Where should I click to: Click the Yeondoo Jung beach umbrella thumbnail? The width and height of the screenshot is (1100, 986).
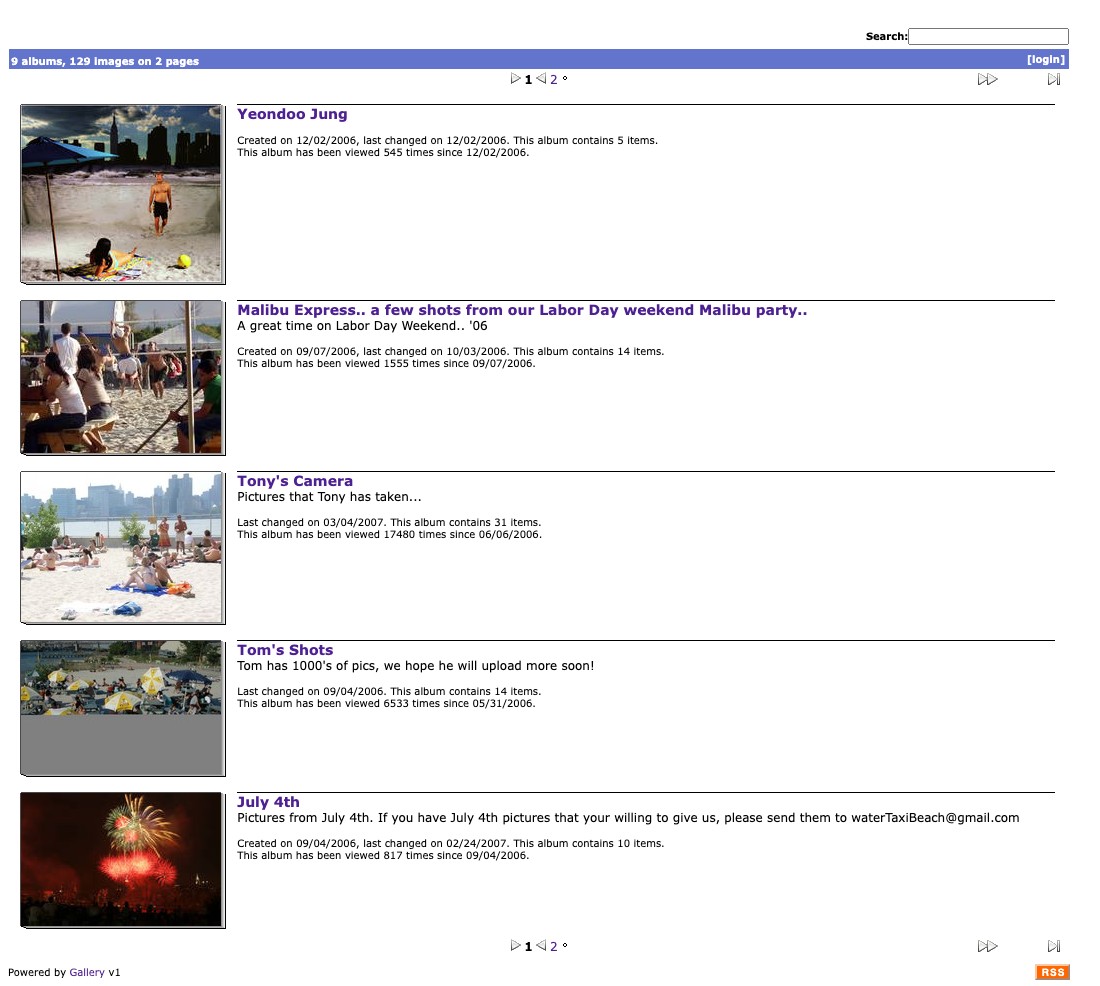122,194
